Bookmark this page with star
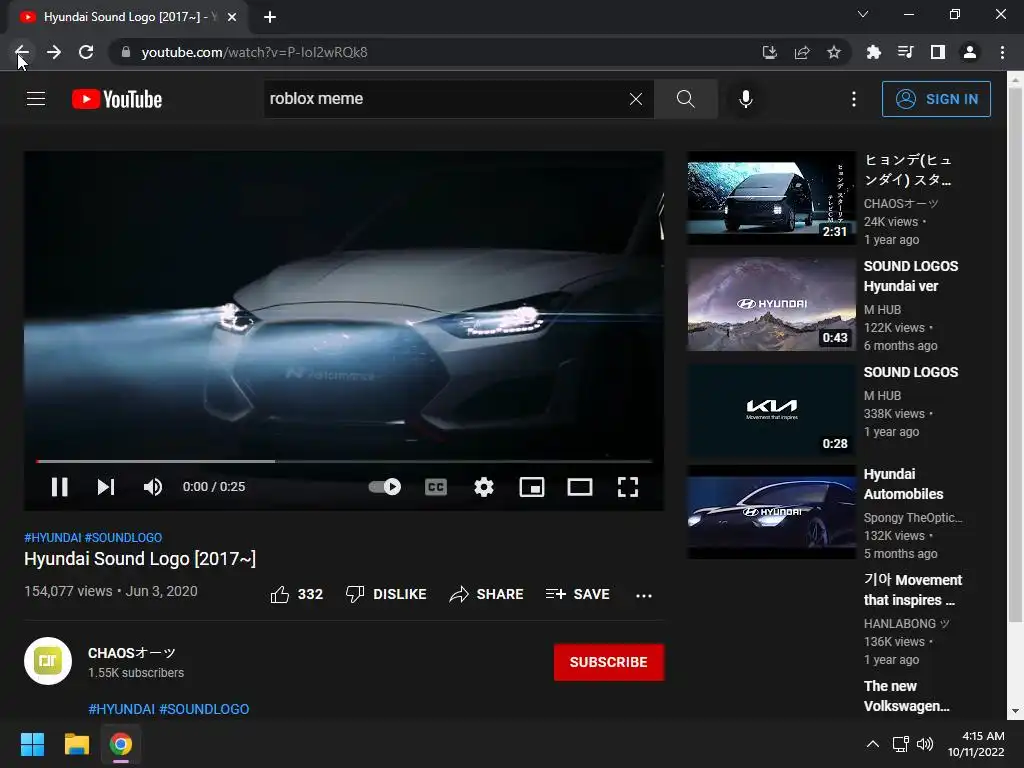The height and width of the screenshot is (768, 1024). (834, 52)
